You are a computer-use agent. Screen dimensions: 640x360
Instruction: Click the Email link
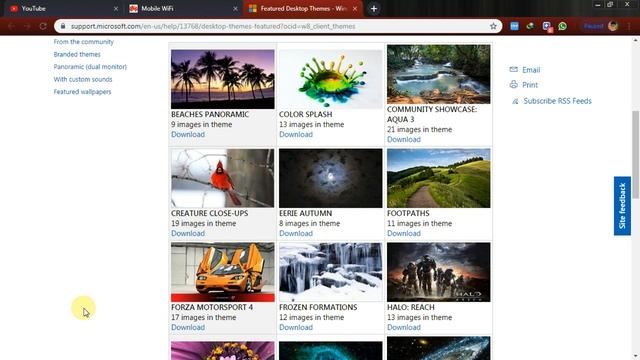[x=531, y=70]
